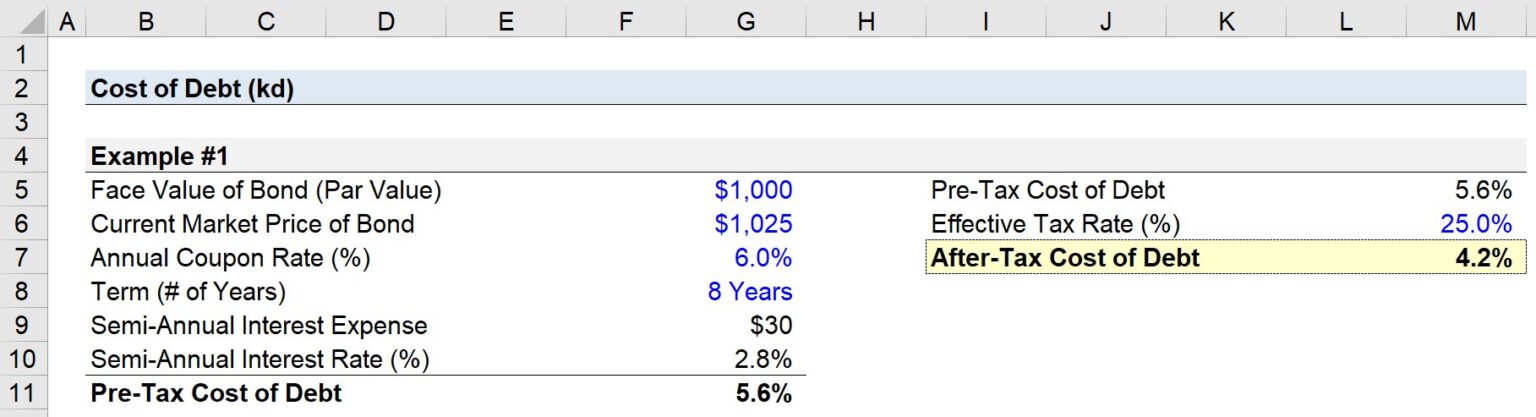
Task: Click the Effective Tax Rate 25.0% cell
Action: [x=1476, y=224]
